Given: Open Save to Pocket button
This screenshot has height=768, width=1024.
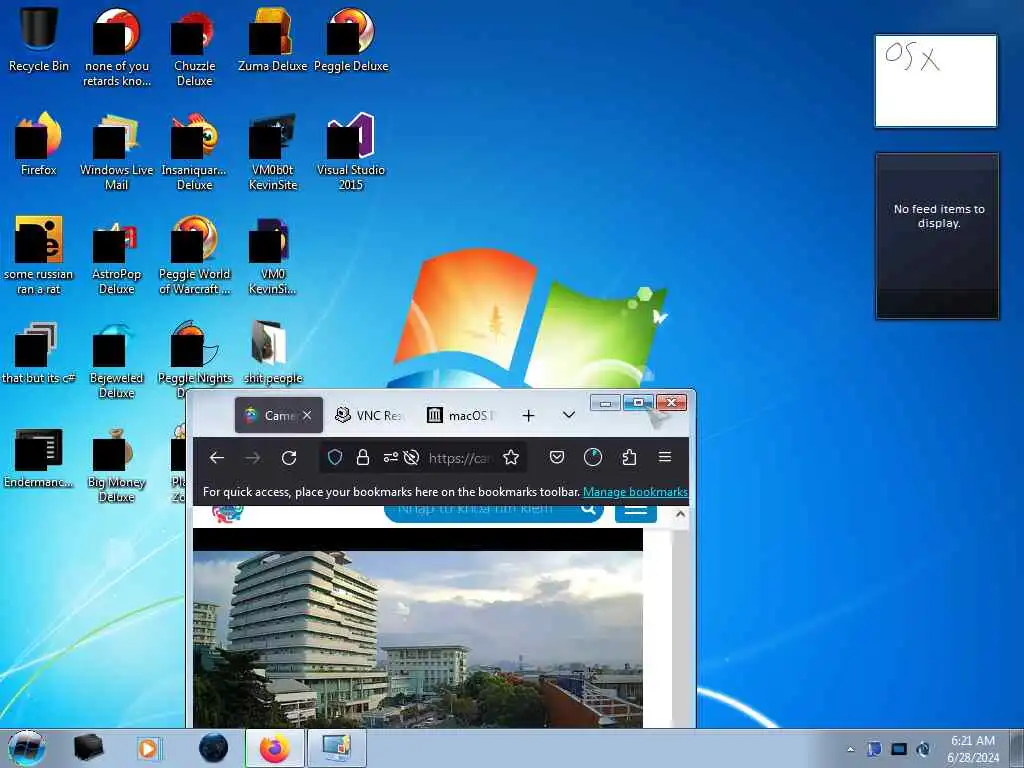Looking at the screenshot, I should (x=556, y=458).
